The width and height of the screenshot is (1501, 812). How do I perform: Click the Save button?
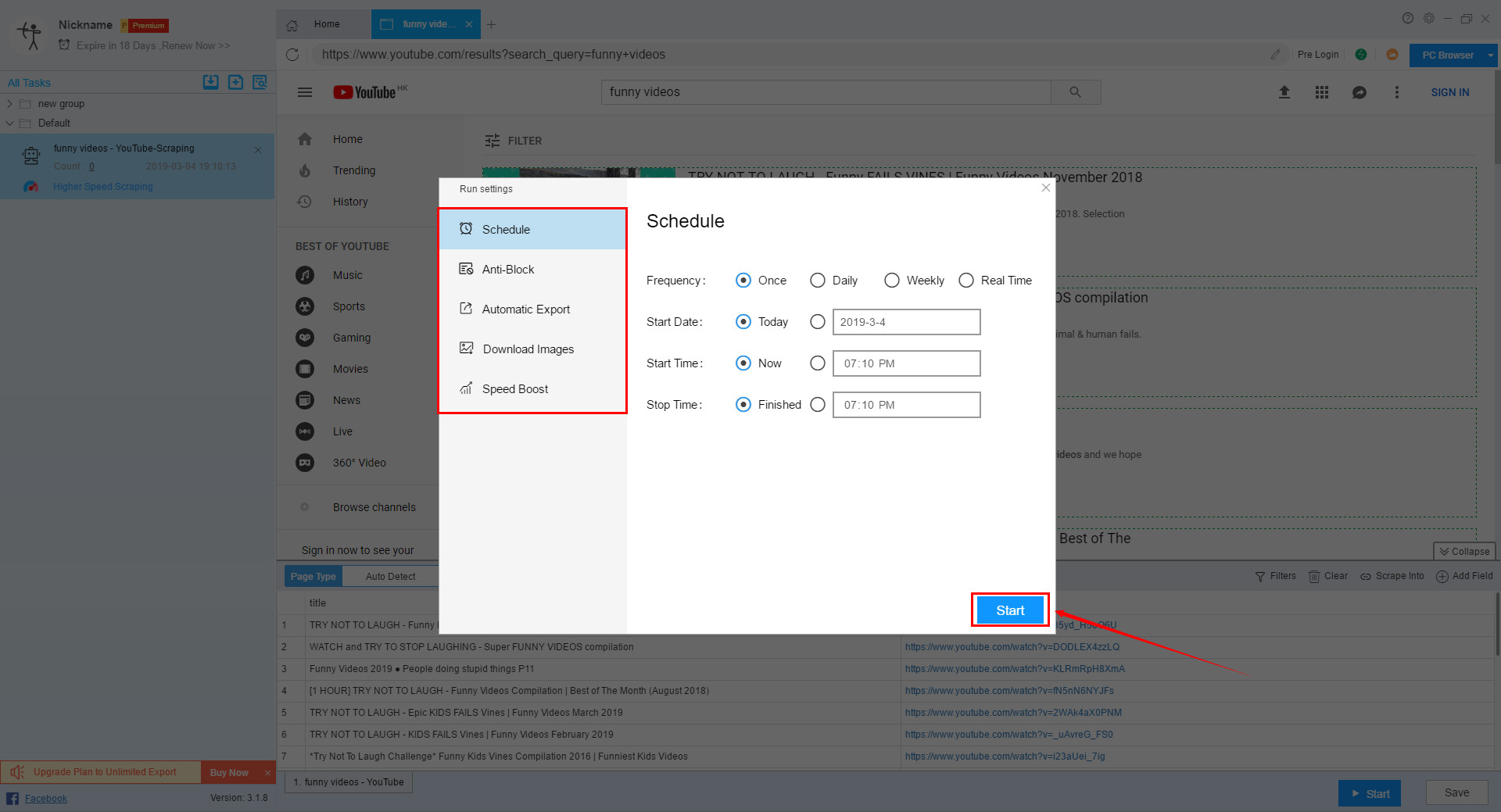[x=1456, y=792]
